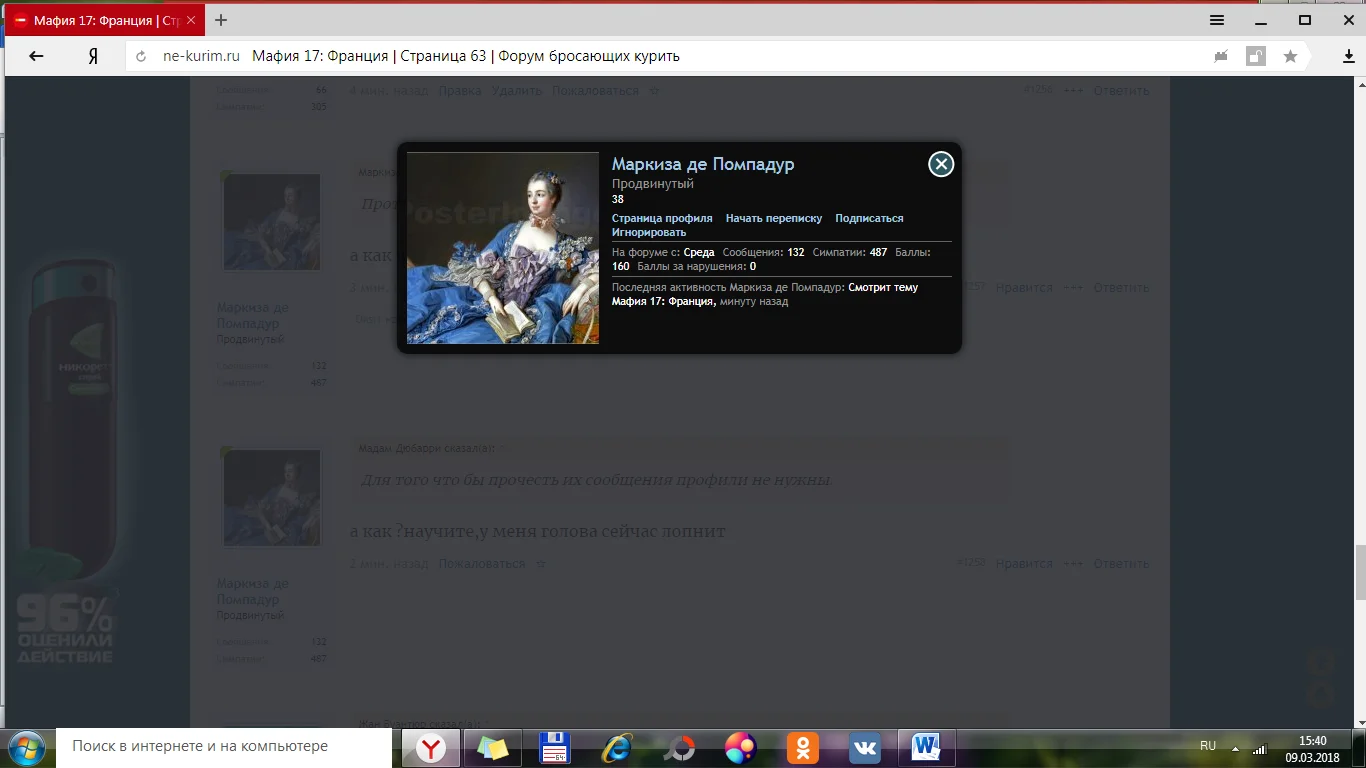The height and width of the screenshot is (768, 1366).
Task: Bookmark this page with the star icon
Action: pos(1290,56)
